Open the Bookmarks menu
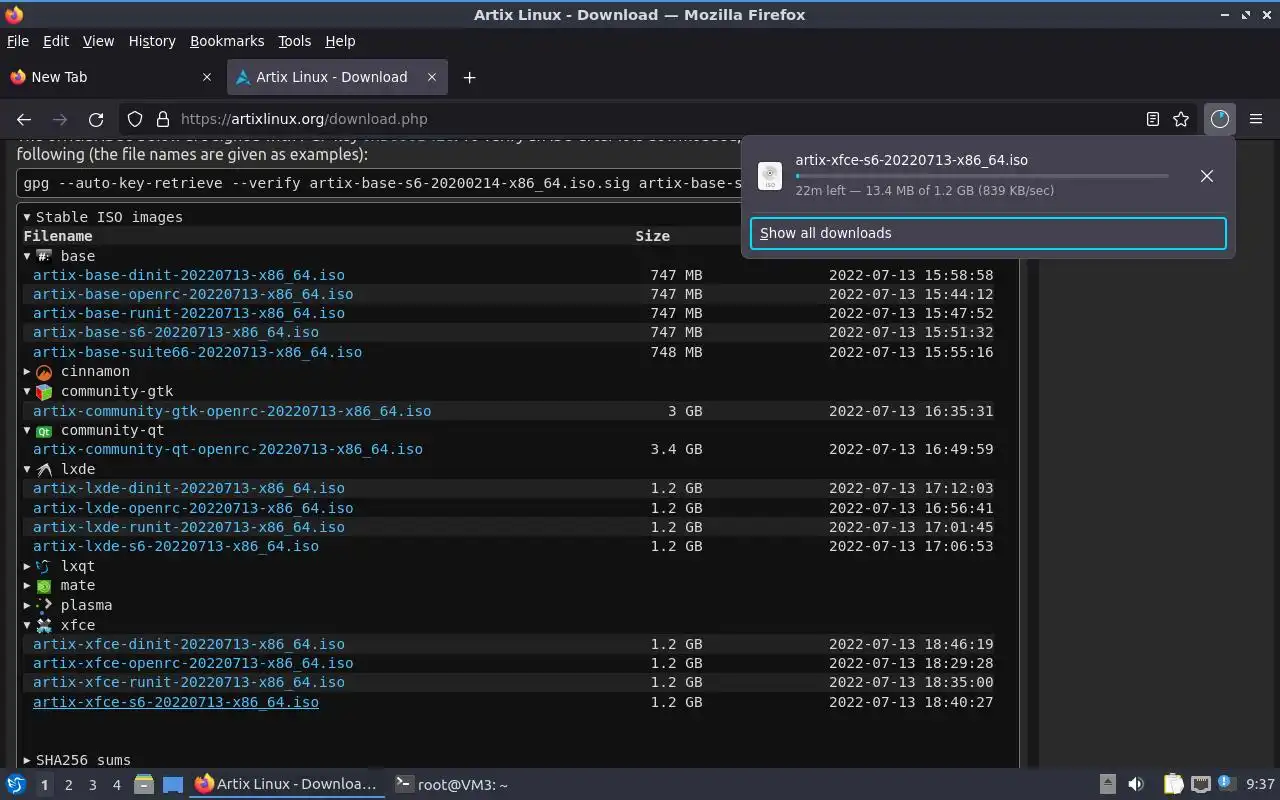The image size is (1280, 800). 227,41
